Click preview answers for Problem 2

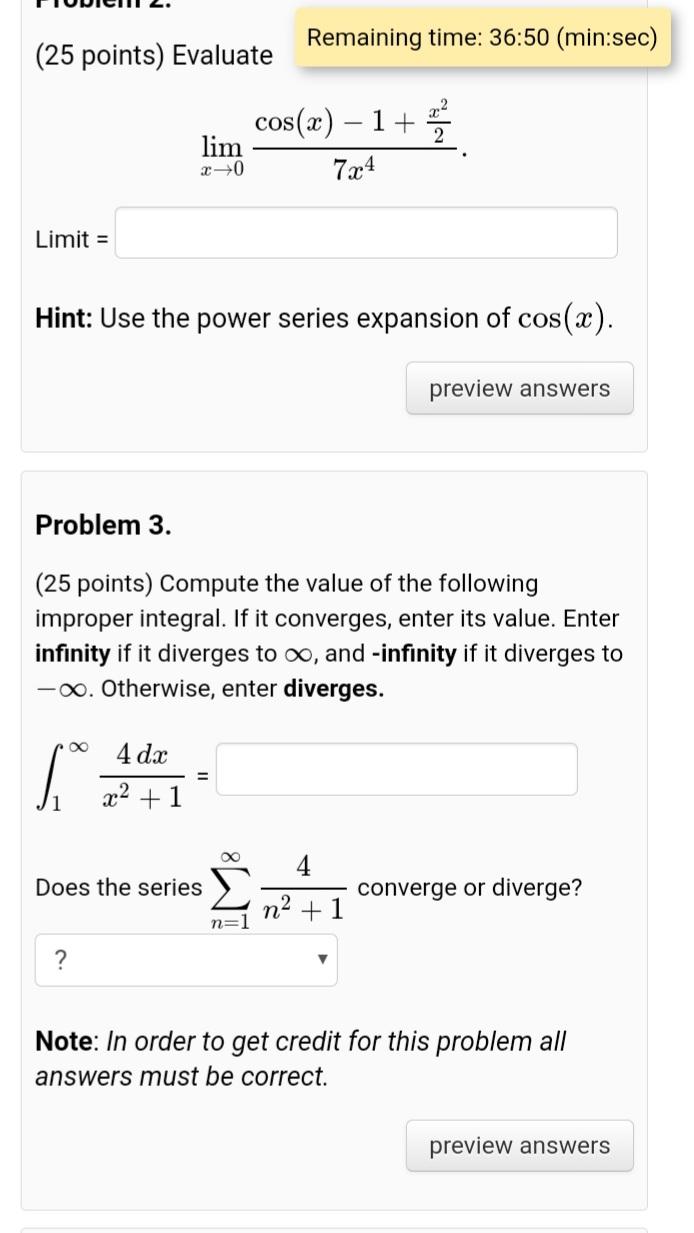point(519,388)
